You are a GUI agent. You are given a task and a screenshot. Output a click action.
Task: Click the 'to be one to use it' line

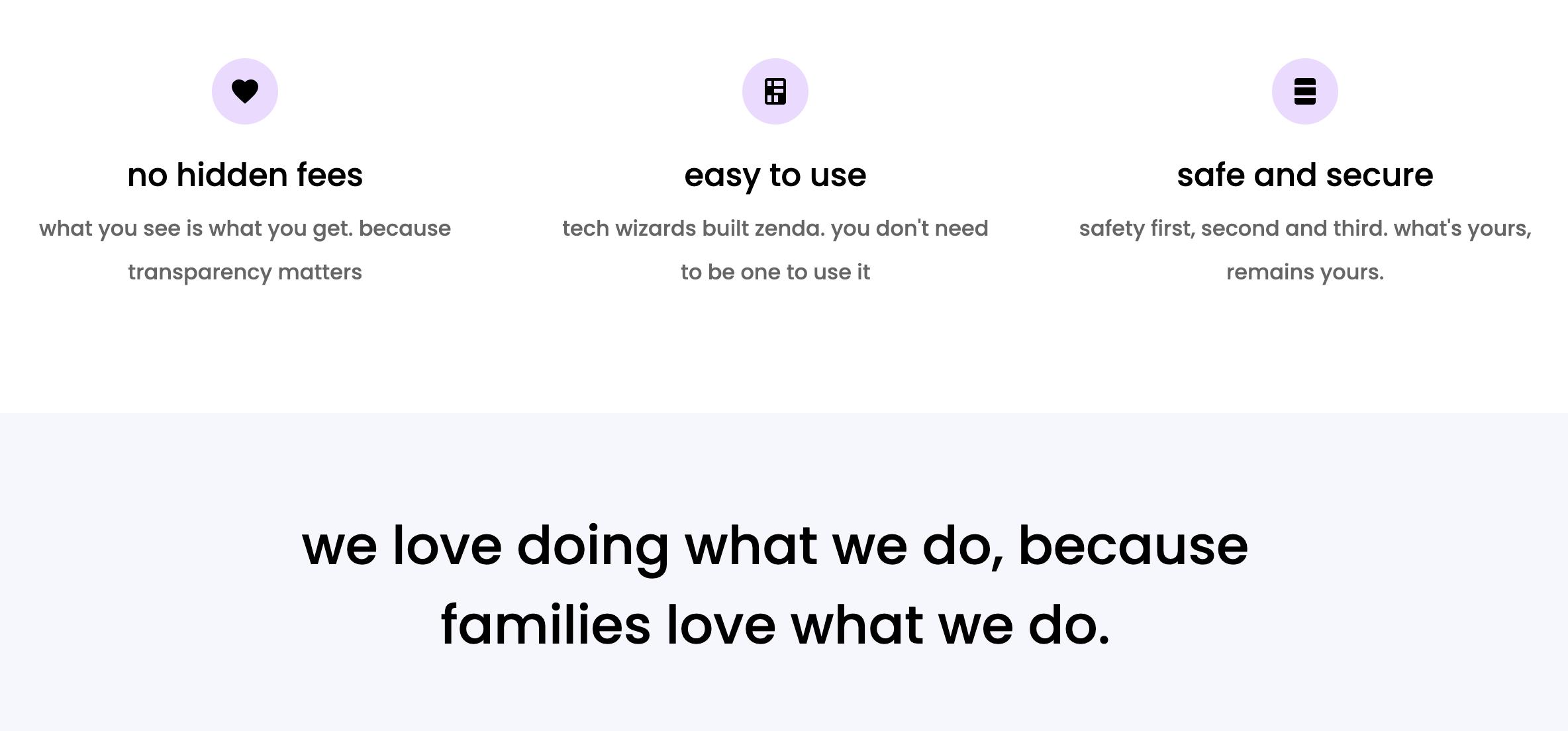[775, 272]
